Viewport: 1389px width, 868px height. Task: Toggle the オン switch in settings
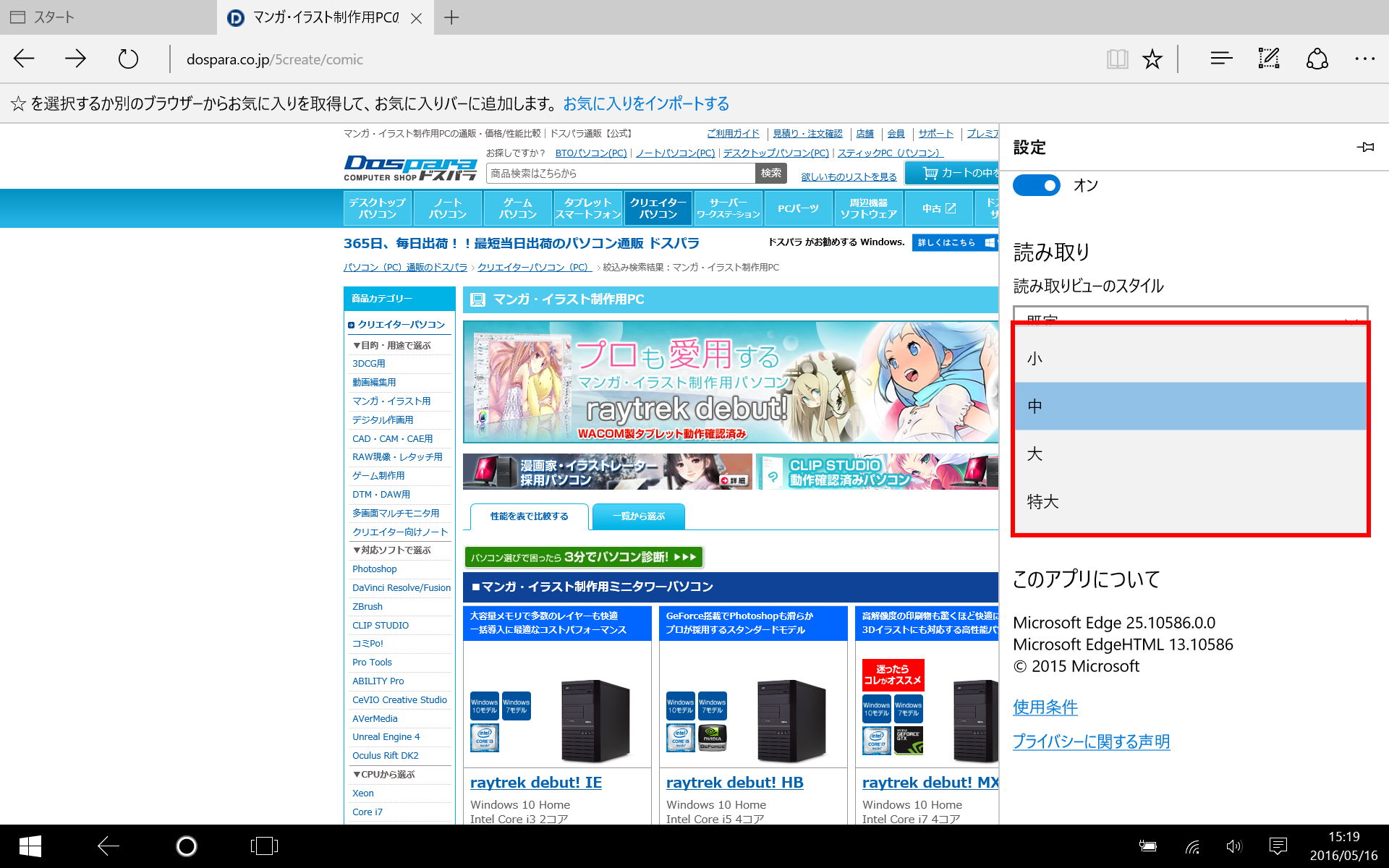tap(1036, 185)
